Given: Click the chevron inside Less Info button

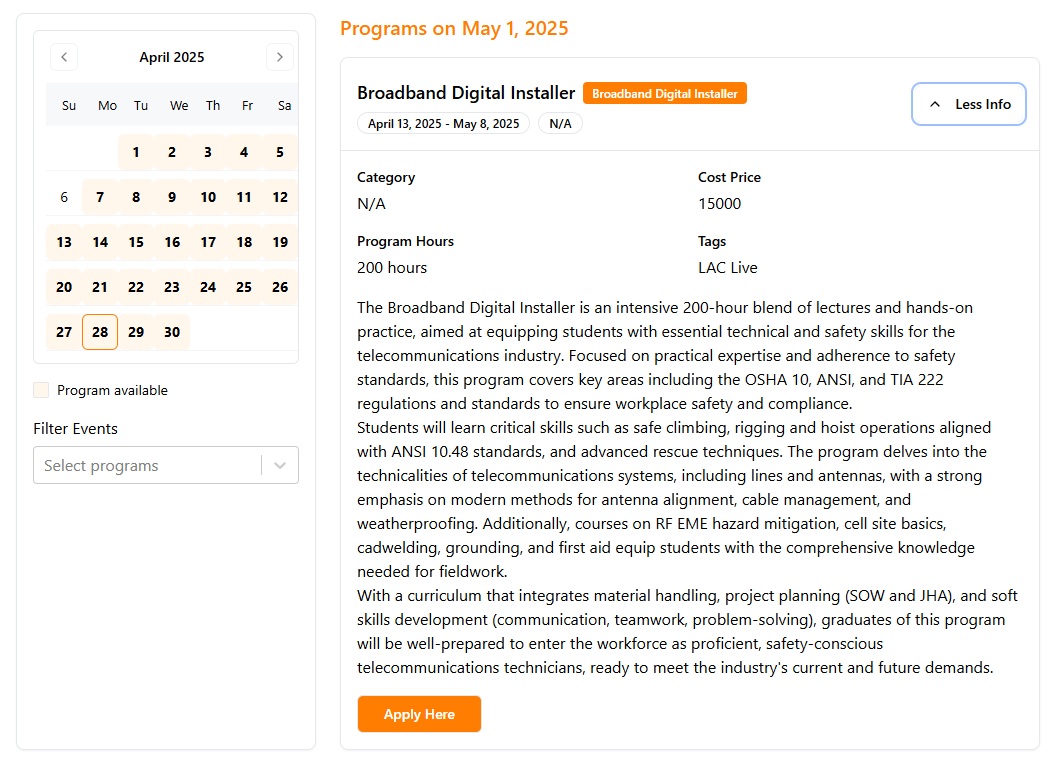Looking at the screenshot, I should pos(936,103).
